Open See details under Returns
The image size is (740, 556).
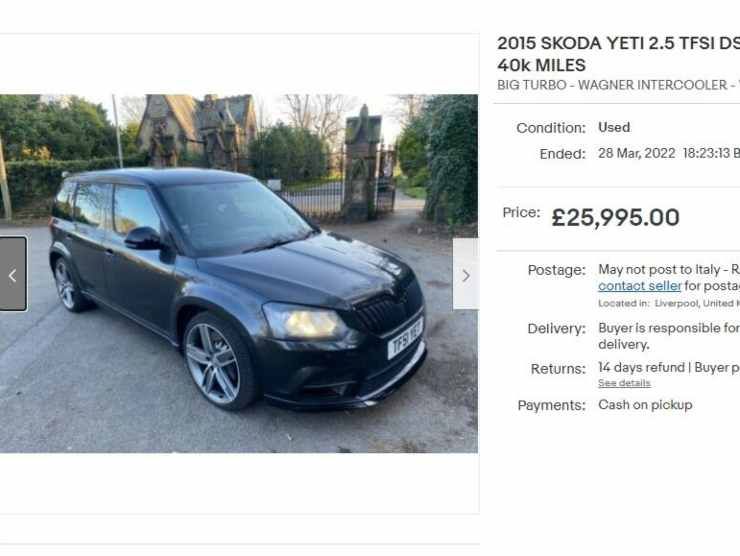624,383
